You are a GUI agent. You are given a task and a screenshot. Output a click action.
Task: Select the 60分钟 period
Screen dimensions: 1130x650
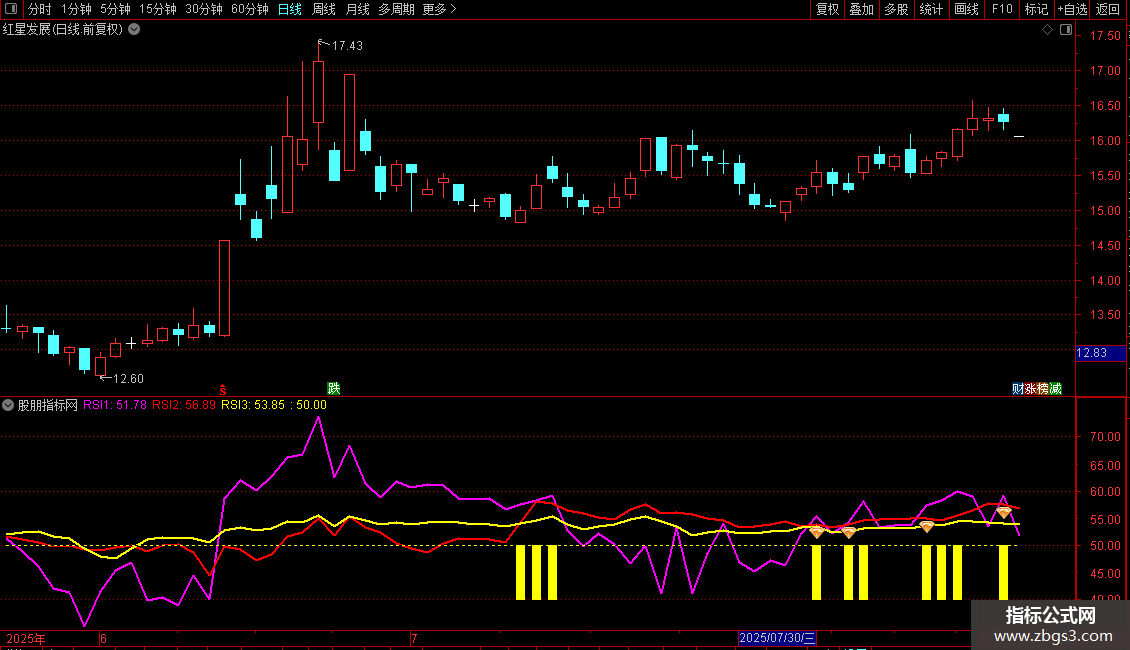point(249,9)
